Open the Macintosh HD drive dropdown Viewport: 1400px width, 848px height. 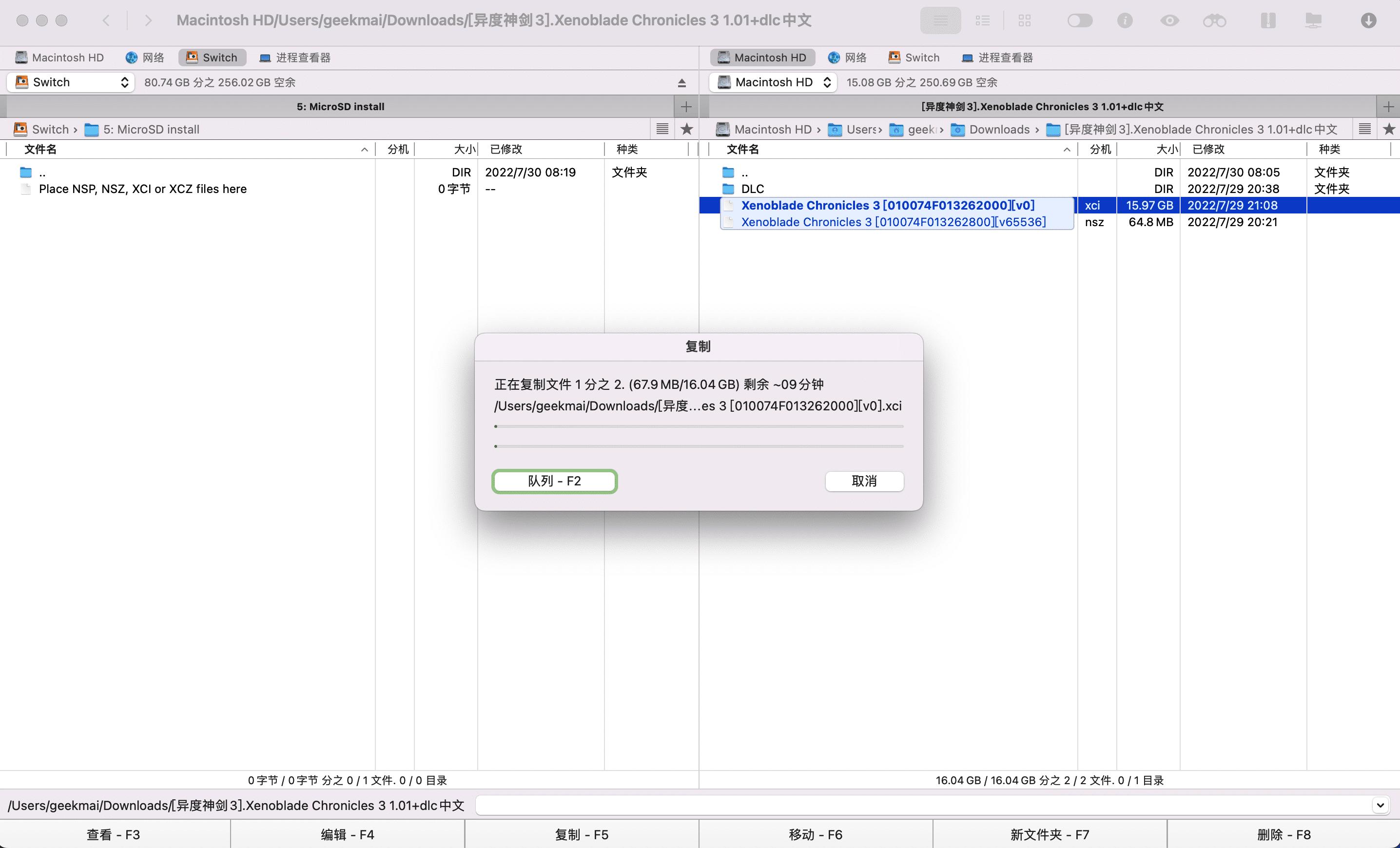(x=772, y=82)
